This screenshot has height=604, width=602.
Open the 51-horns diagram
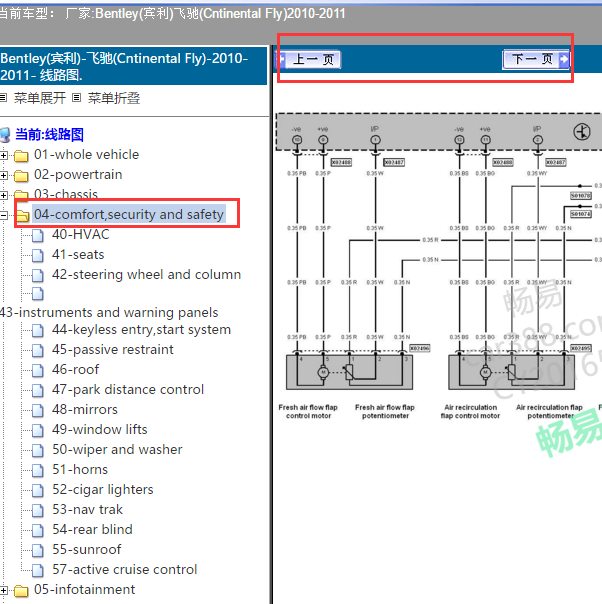tap(80, 470)
